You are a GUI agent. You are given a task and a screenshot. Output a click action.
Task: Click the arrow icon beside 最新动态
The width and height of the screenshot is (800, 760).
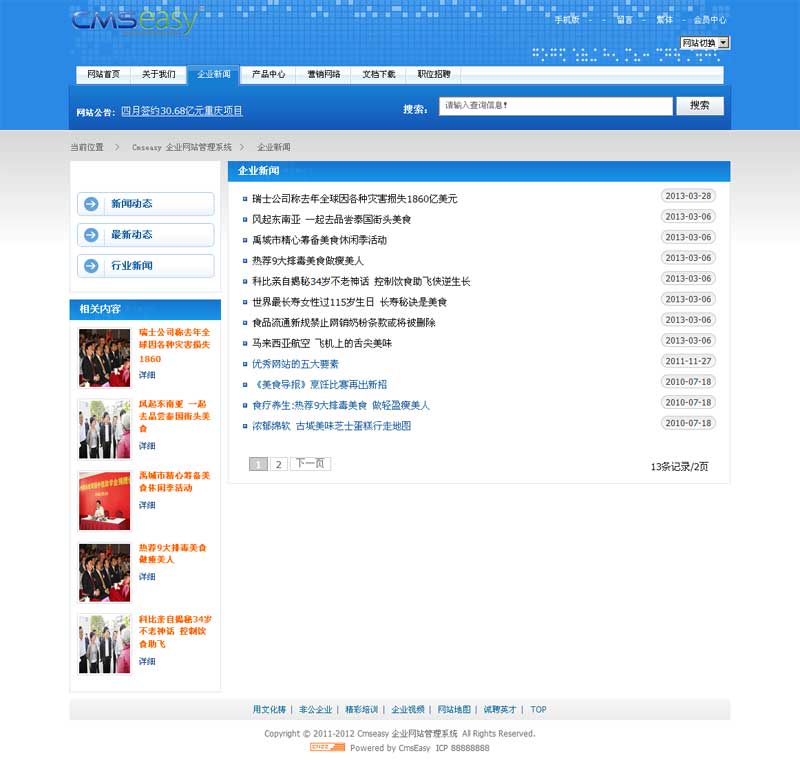(x=92, y=235)
